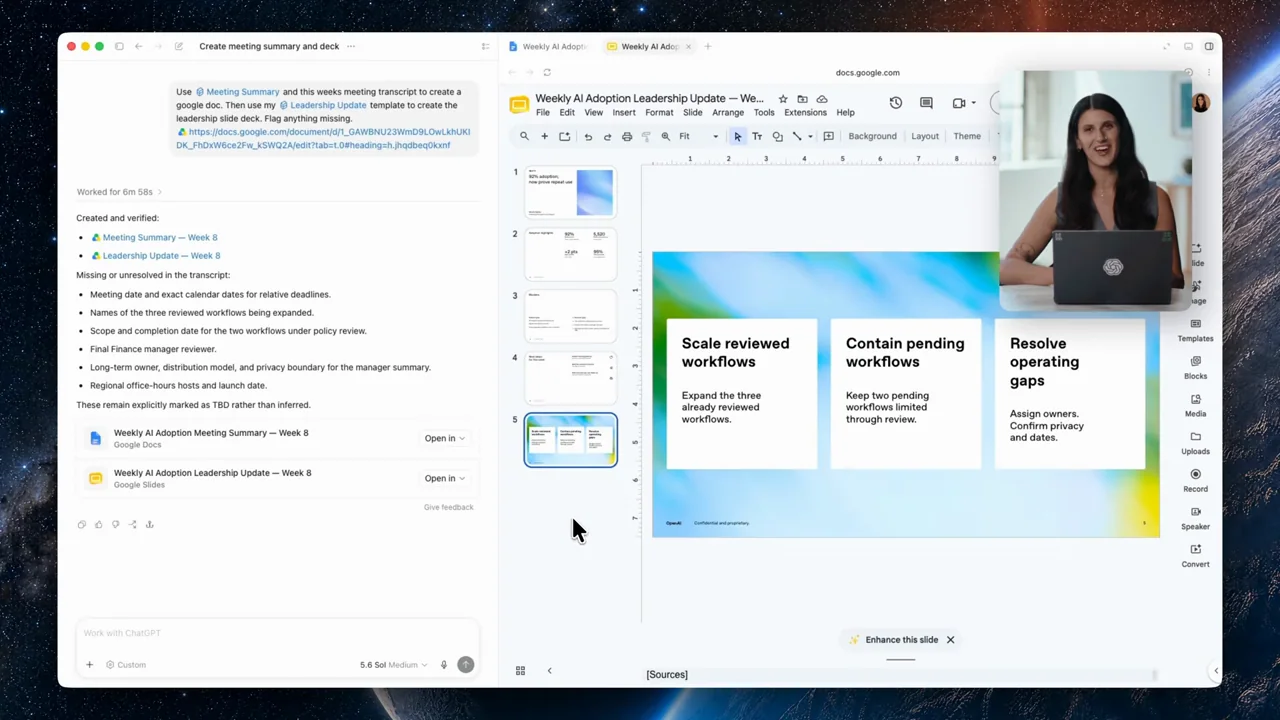Open the Format menu in Slides
Viewport: 1280px width, 720px height.
click(659, 113)
